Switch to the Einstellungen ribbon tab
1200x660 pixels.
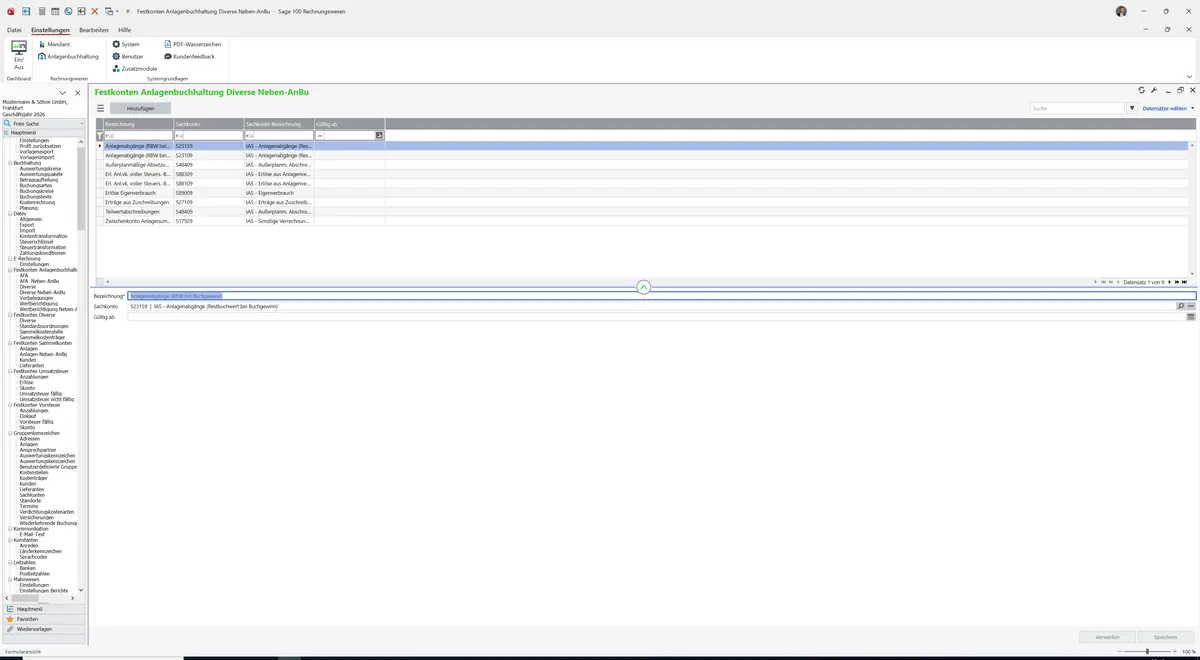coord(50,30)
